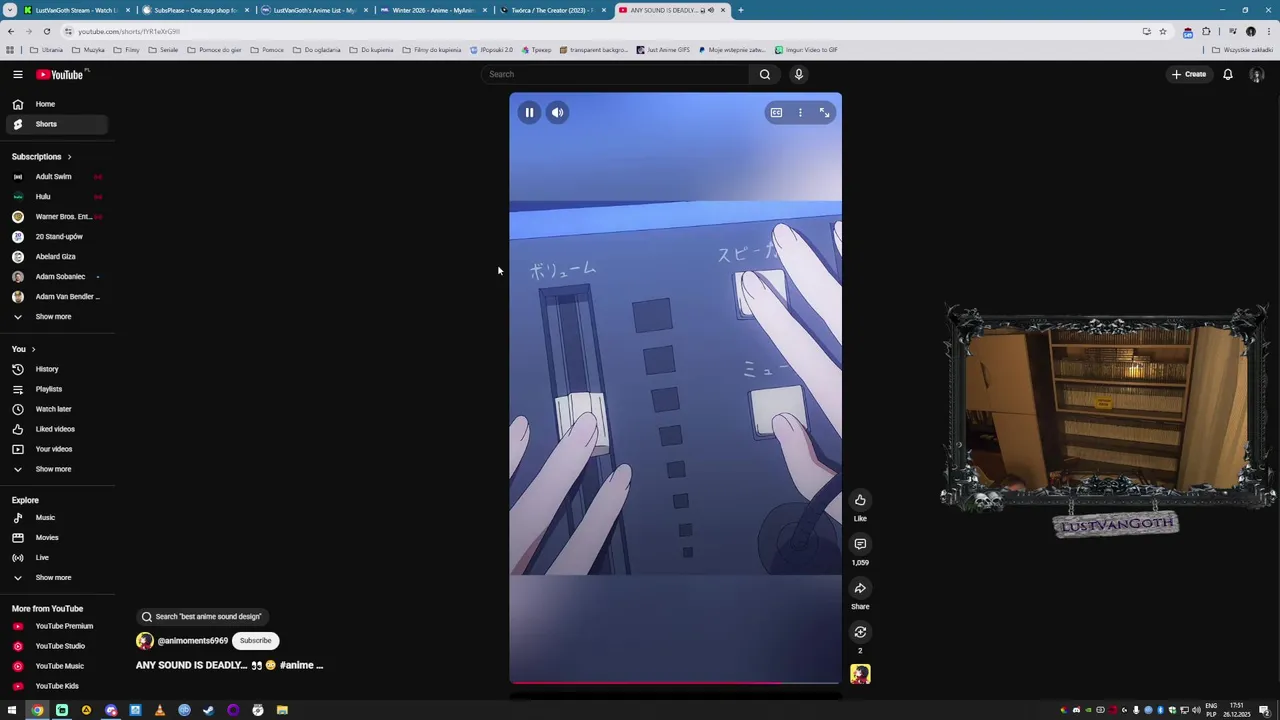Open History in sidebar
The height and width of the screenshot is (720, 1280).
(x=56, y=369)
